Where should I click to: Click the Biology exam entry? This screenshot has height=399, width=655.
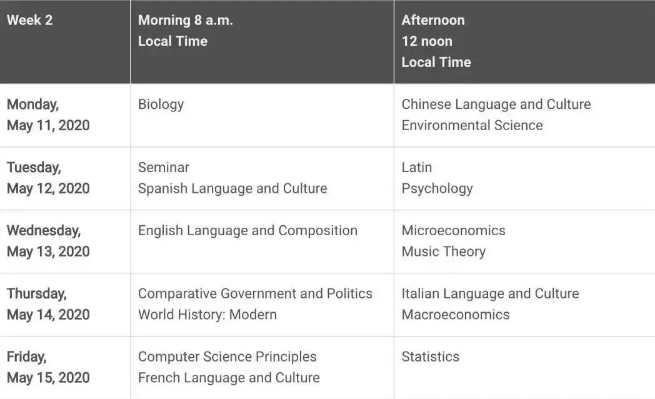(161, 104)
